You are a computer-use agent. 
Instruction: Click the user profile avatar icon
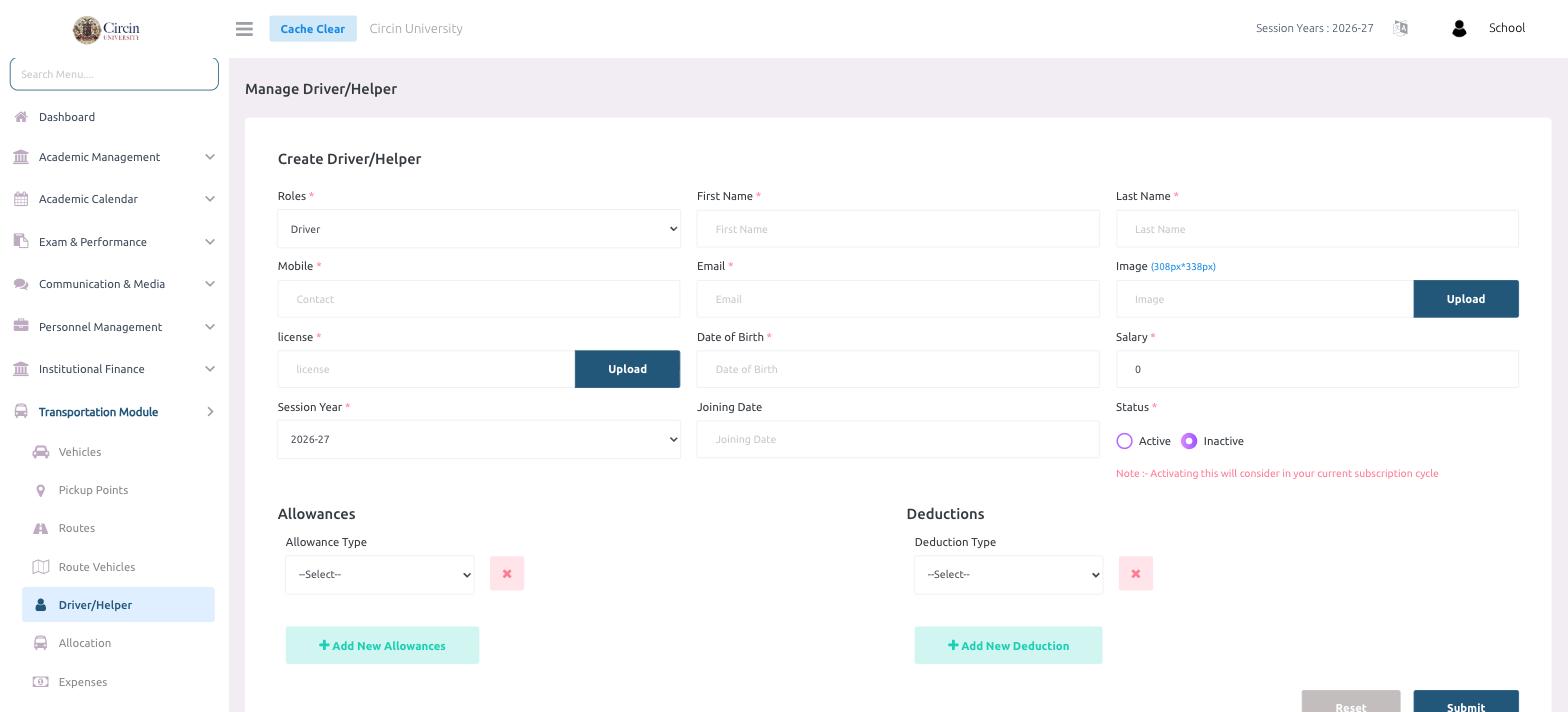tap(1458, 29)
